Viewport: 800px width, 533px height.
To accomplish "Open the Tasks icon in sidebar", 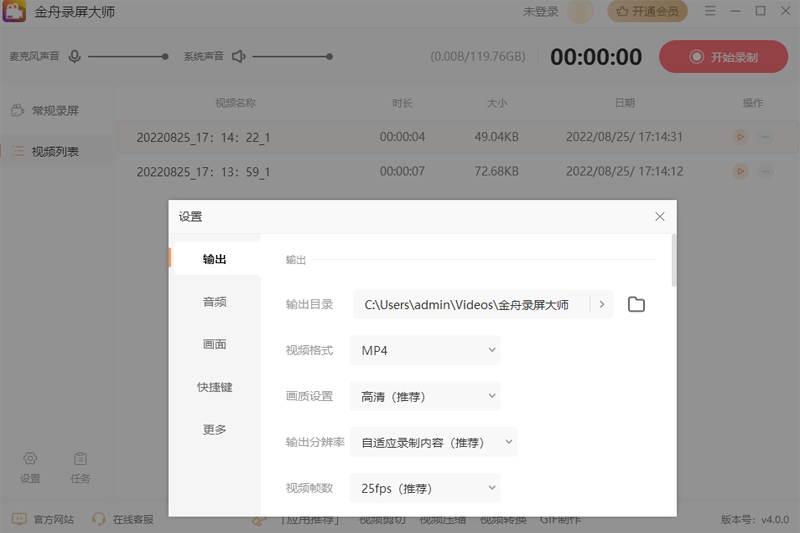I will [x=80, y=459].
